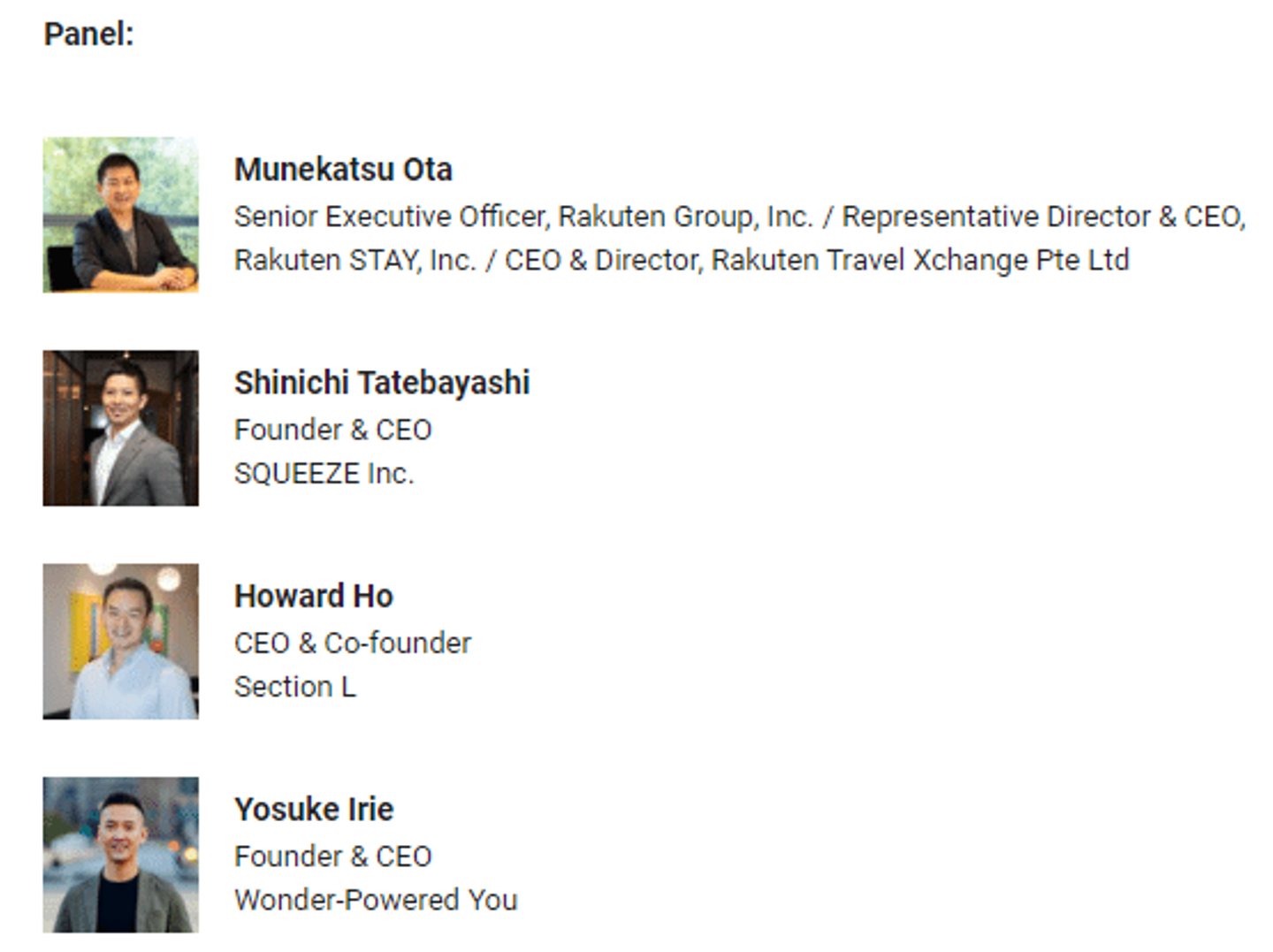The height and width of the screenshot is (952, 1273).
Task: Select the 'CEO & Co-founder' title
Action: tap(353, 644)
